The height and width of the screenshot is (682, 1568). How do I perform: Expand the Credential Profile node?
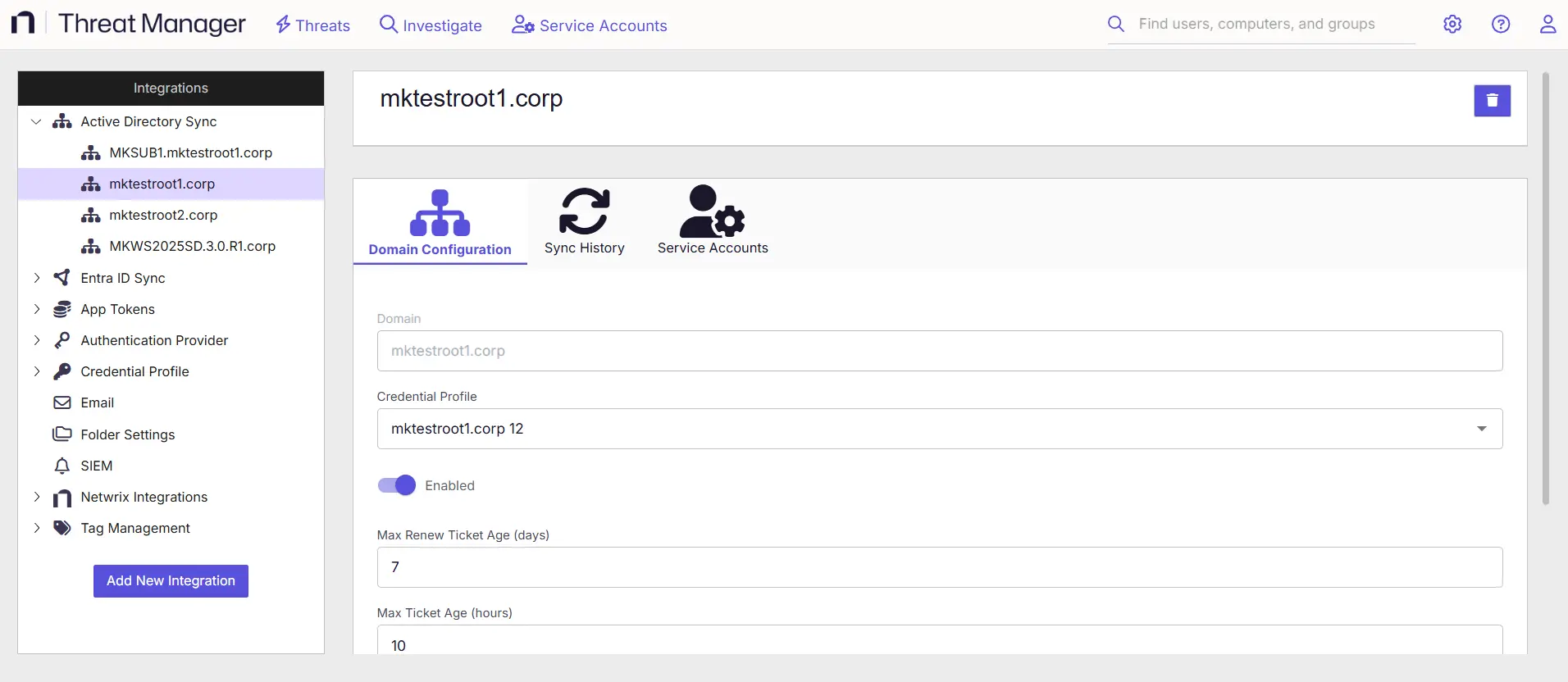click(x=36, y=371)
